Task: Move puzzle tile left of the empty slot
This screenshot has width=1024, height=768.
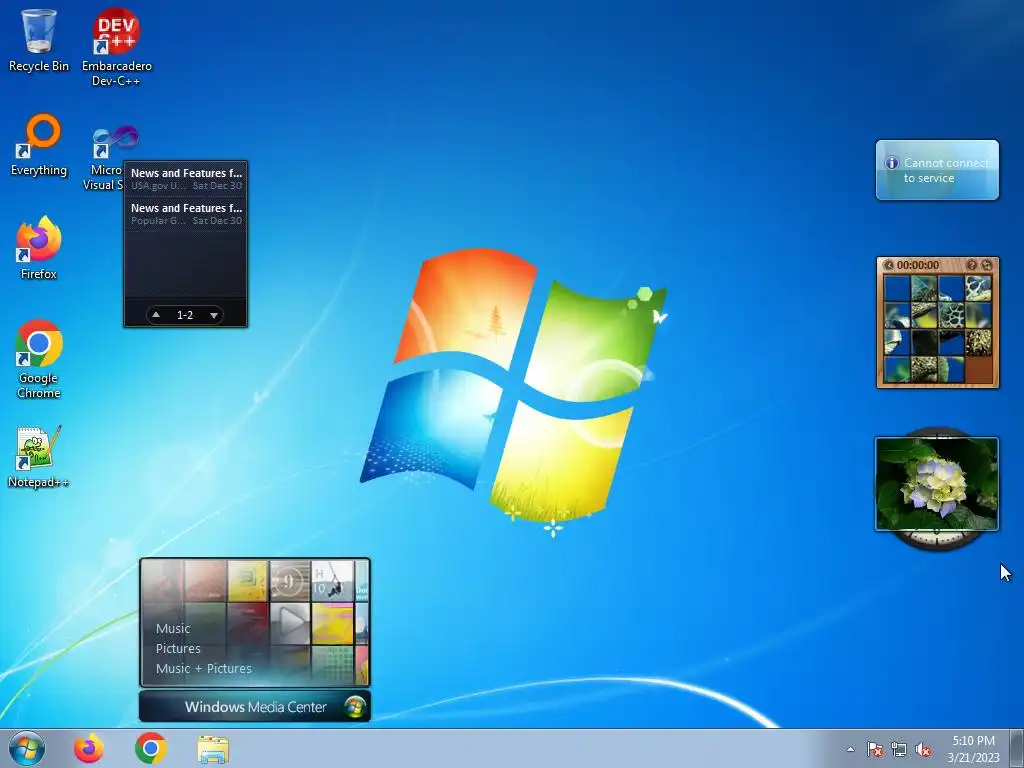Action: point(952,369)
